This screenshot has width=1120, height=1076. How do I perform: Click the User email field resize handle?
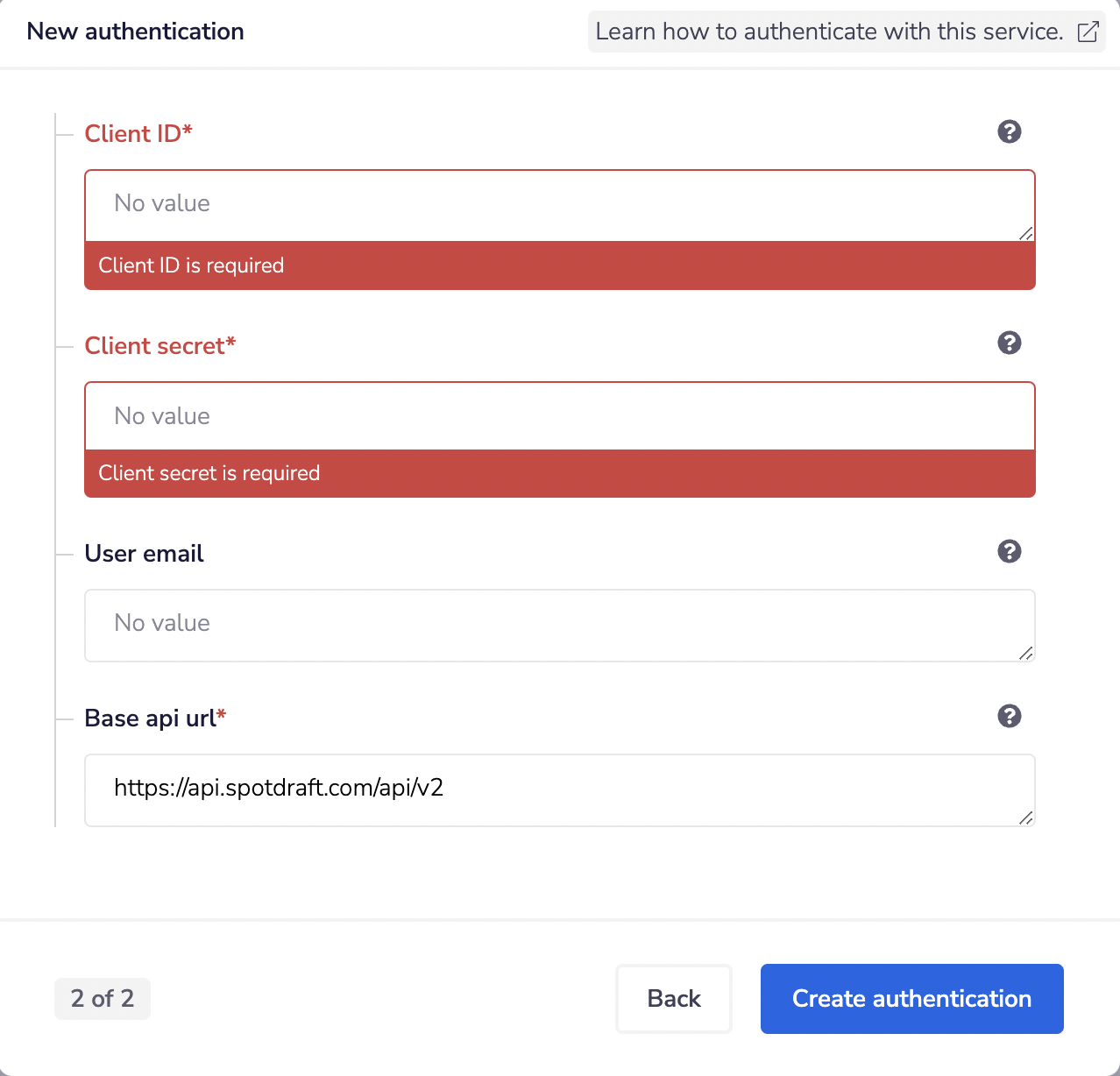point(1026,653)
